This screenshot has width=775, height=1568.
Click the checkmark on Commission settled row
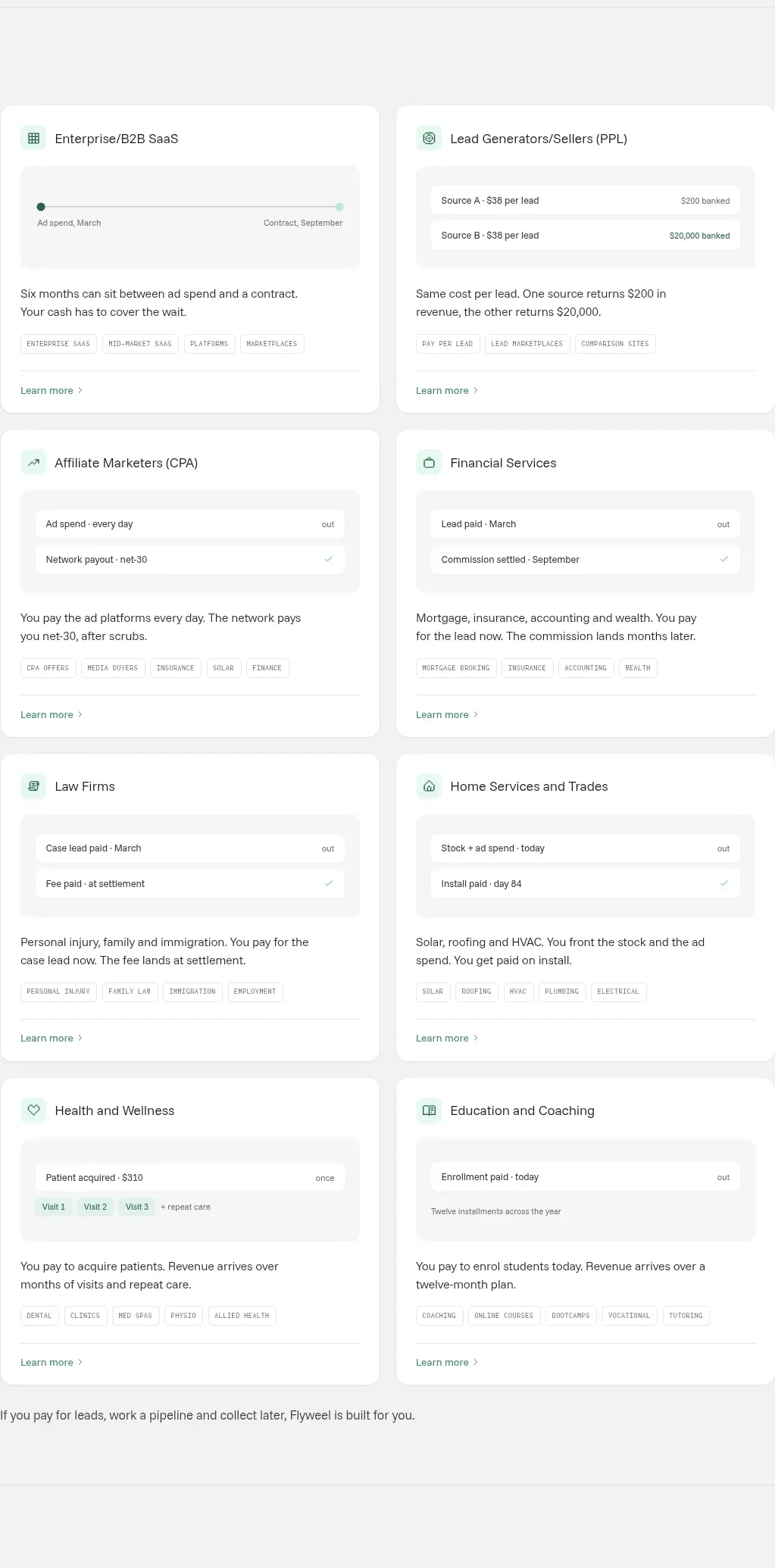[724, 559]
